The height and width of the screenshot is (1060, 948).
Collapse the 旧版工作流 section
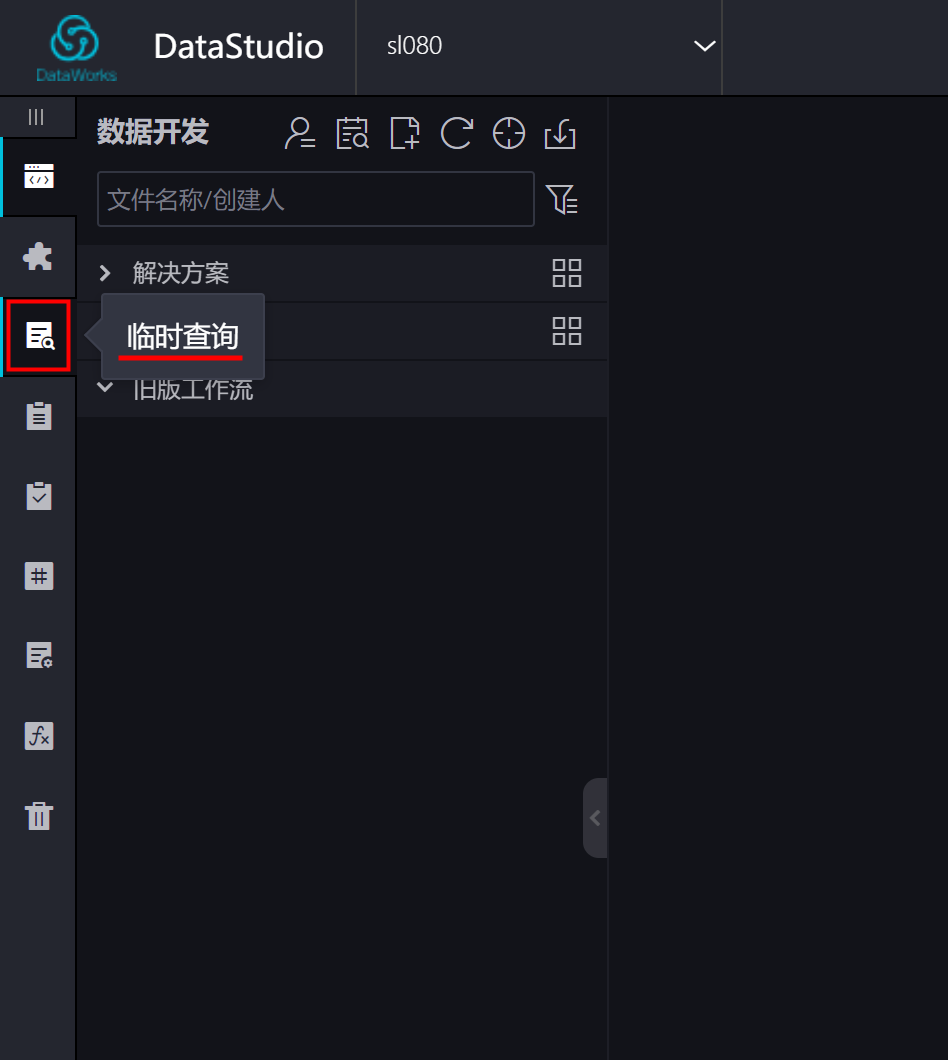coord(105,387)
